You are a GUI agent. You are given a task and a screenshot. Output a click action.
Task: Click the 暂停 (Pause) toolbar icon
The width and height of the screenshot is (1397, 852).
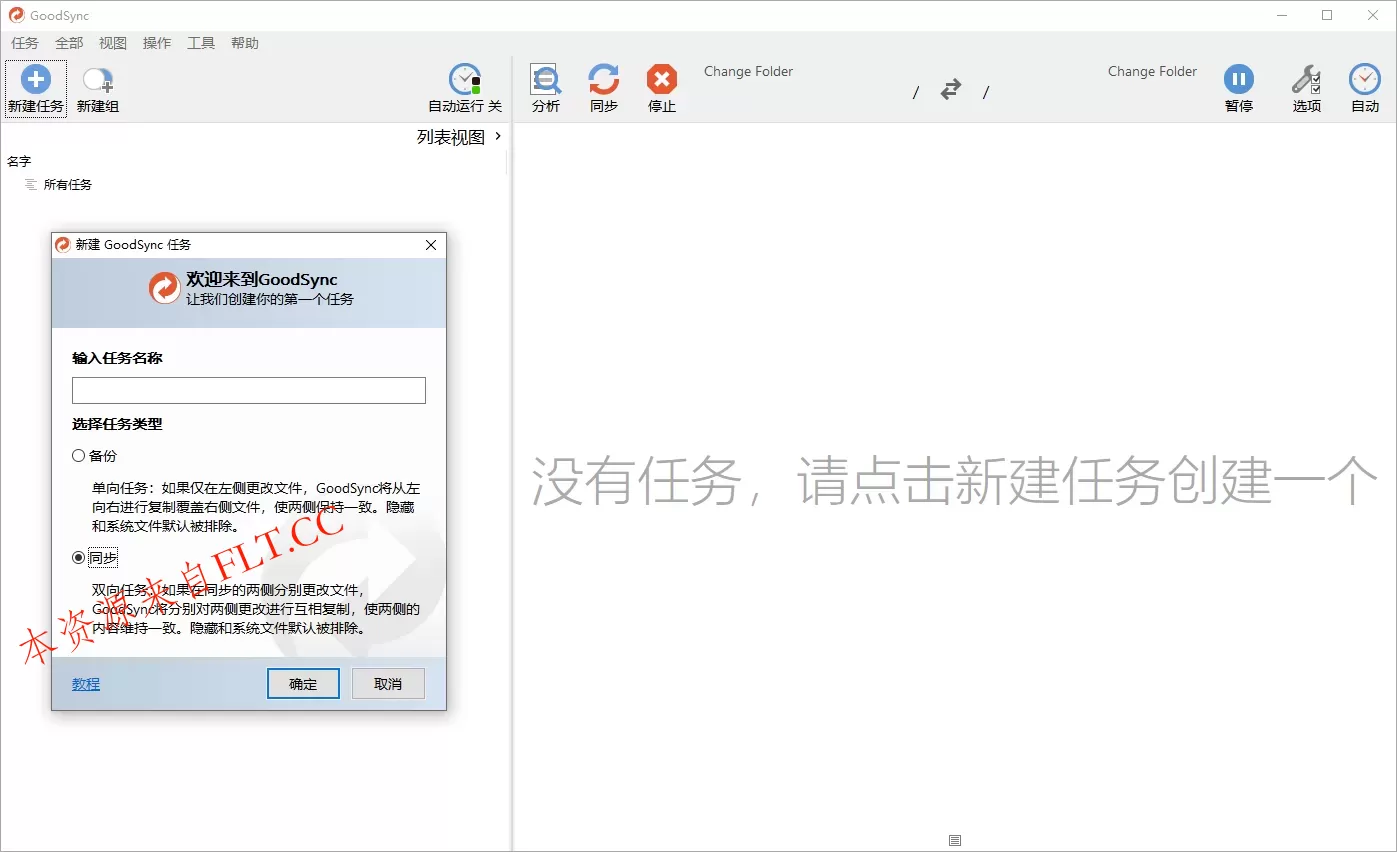[x=1239, y=79]
